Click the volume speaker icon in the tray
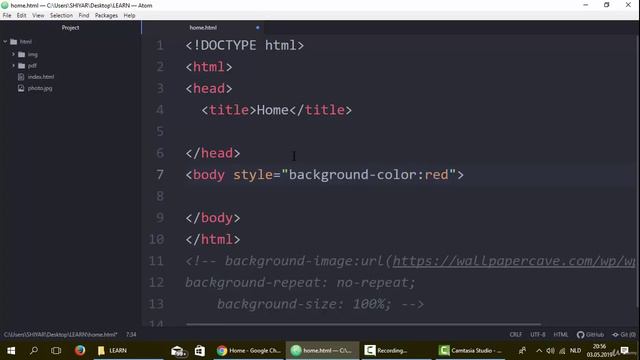Screen dimensions: 640x360 pyautogui.click(x=550, y=351)
